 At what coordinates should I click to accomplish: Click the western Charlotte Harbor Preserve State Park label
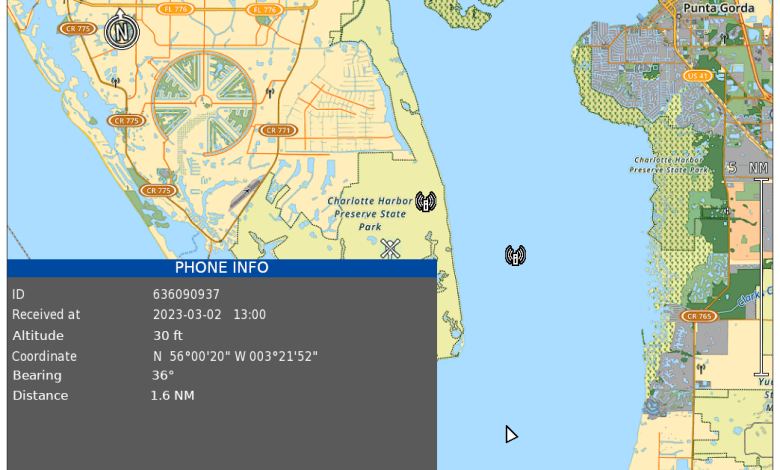370,214
